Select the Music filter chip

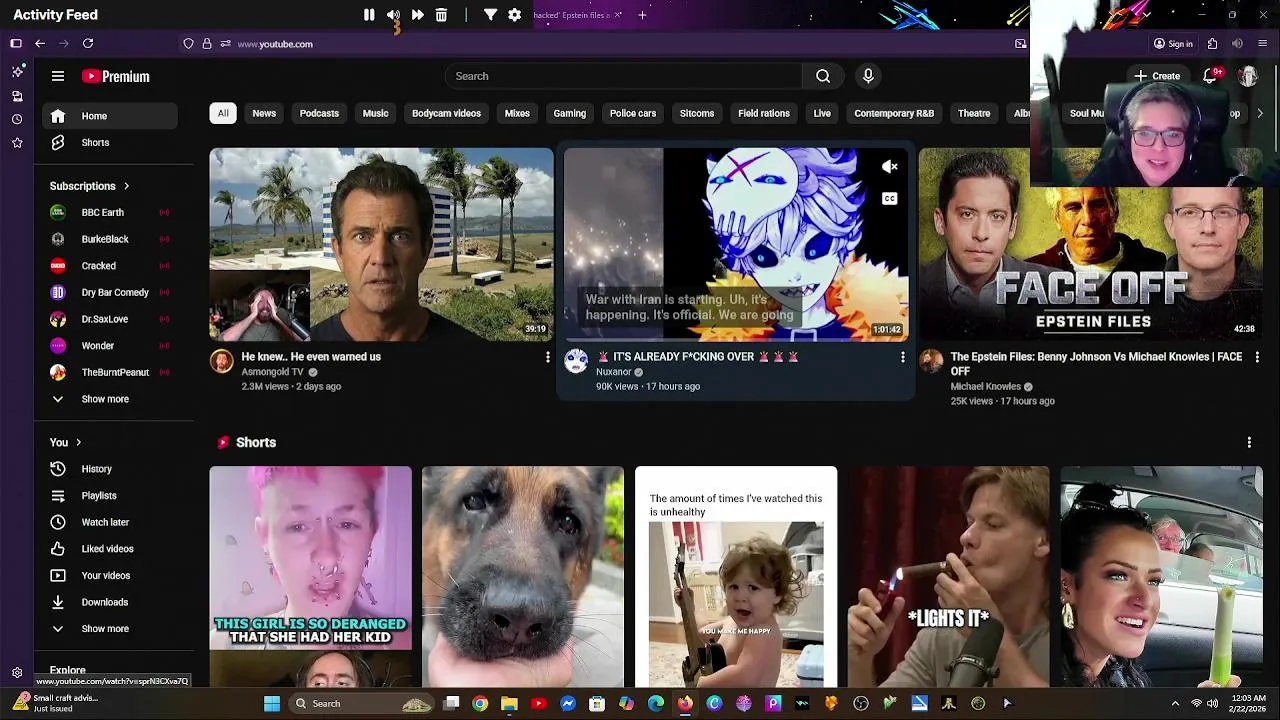(x=375, y=113)
